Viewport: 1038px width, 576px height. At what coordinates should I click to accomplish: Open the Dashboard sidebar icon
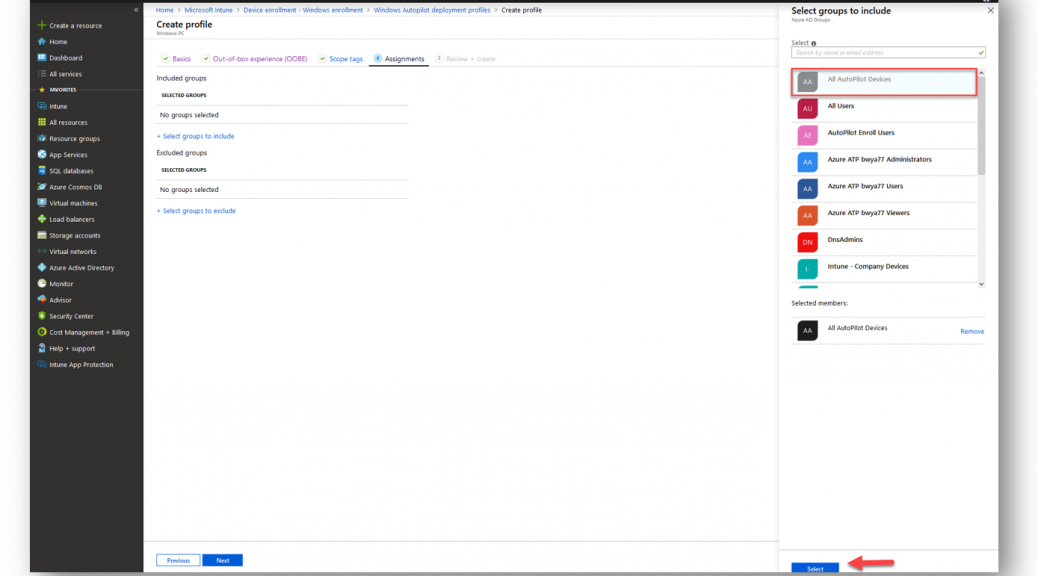click(42, 58)
